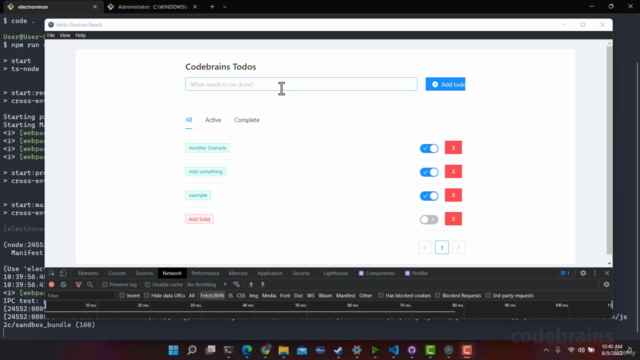Select Fetch/XHR request type filter
This screenshot has width=640, height=360.
pyautogui.click(x=212, y=295)
